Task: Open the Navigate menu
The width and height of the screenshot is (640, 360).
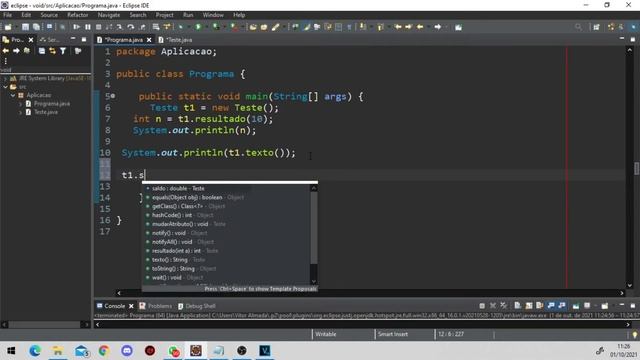Action: pos(109,15)
